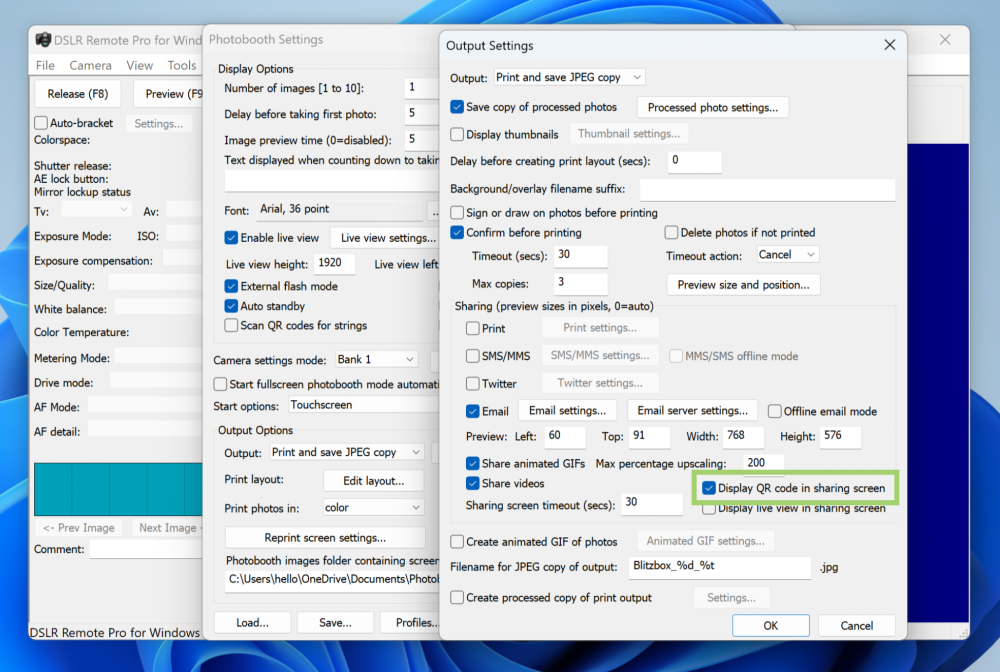This screenshot has width=1000, height=672.
Task: Click Sharing screen timeout field
Action: point(652,504)
